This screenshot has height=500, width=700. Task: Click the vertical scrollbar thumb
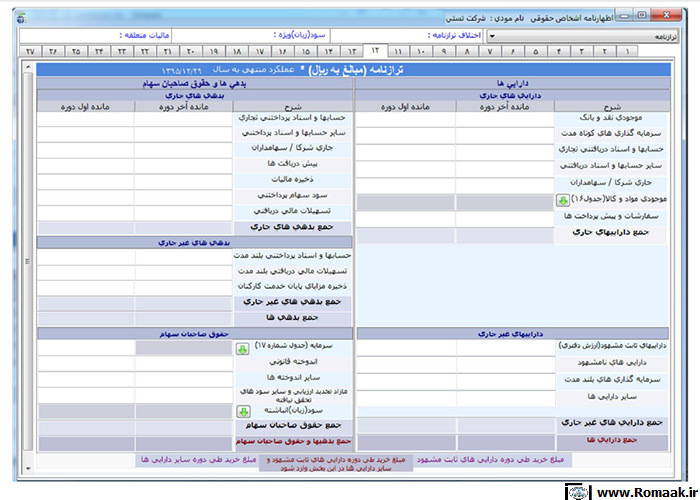28,261
